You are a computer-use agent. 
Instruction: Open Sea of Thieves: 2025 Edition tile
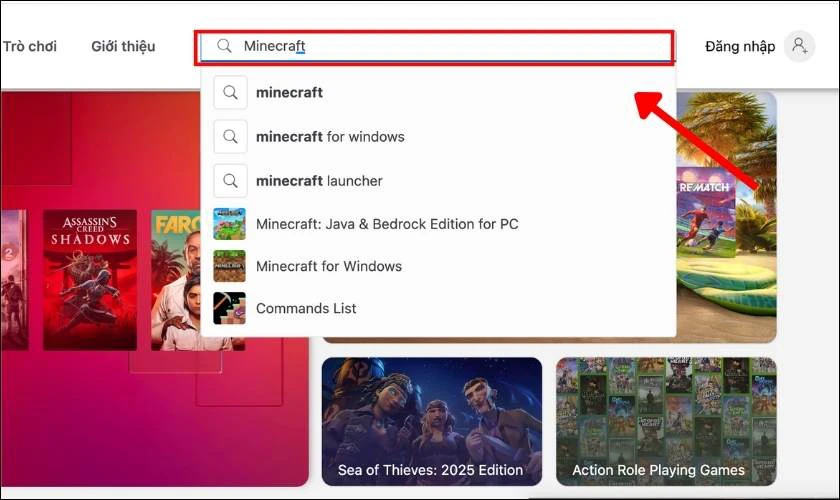(431, 421)
